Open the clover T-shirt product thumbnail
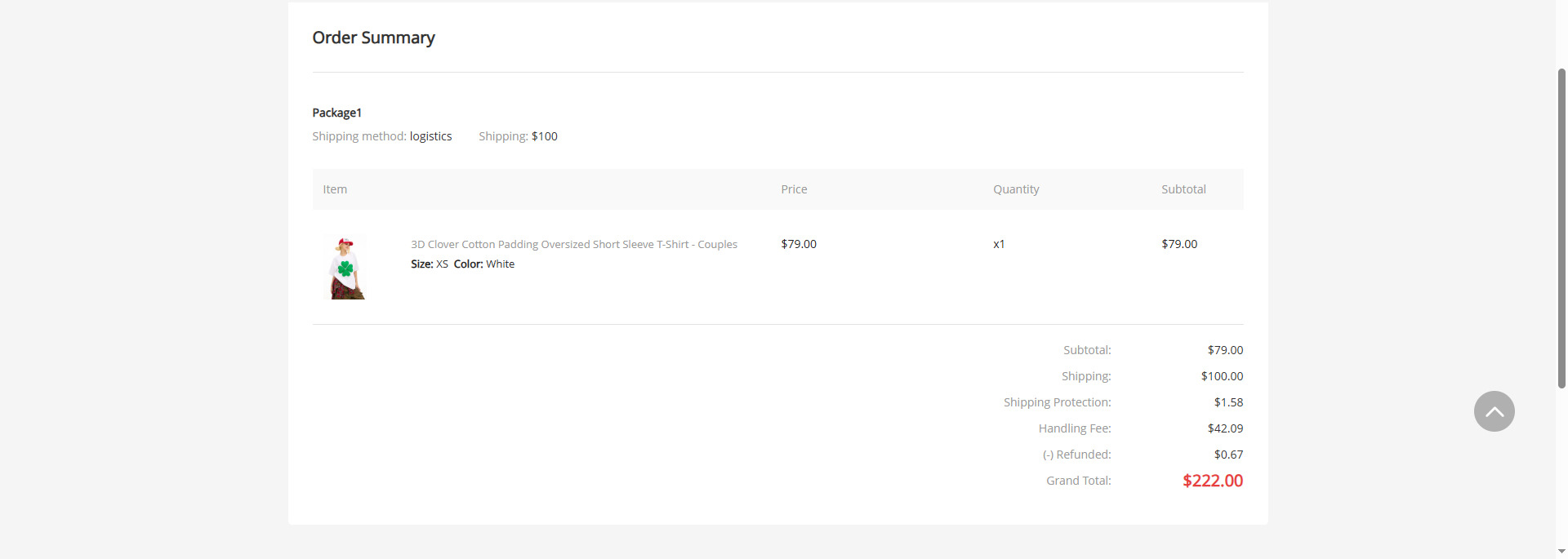Viewport: 1568px width, 559px height. click(x=346, y=268)
